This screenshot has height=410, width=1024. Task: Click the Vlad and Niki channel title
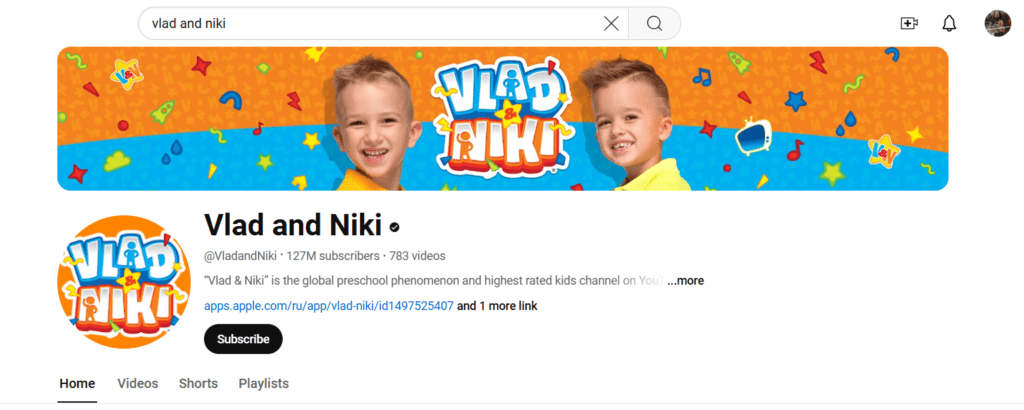click(x=293, y=226)
